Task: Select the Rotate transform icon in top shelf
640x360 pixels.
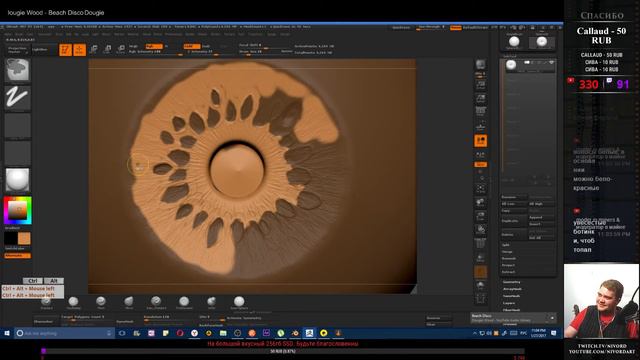Action: [x=121, y=49]
